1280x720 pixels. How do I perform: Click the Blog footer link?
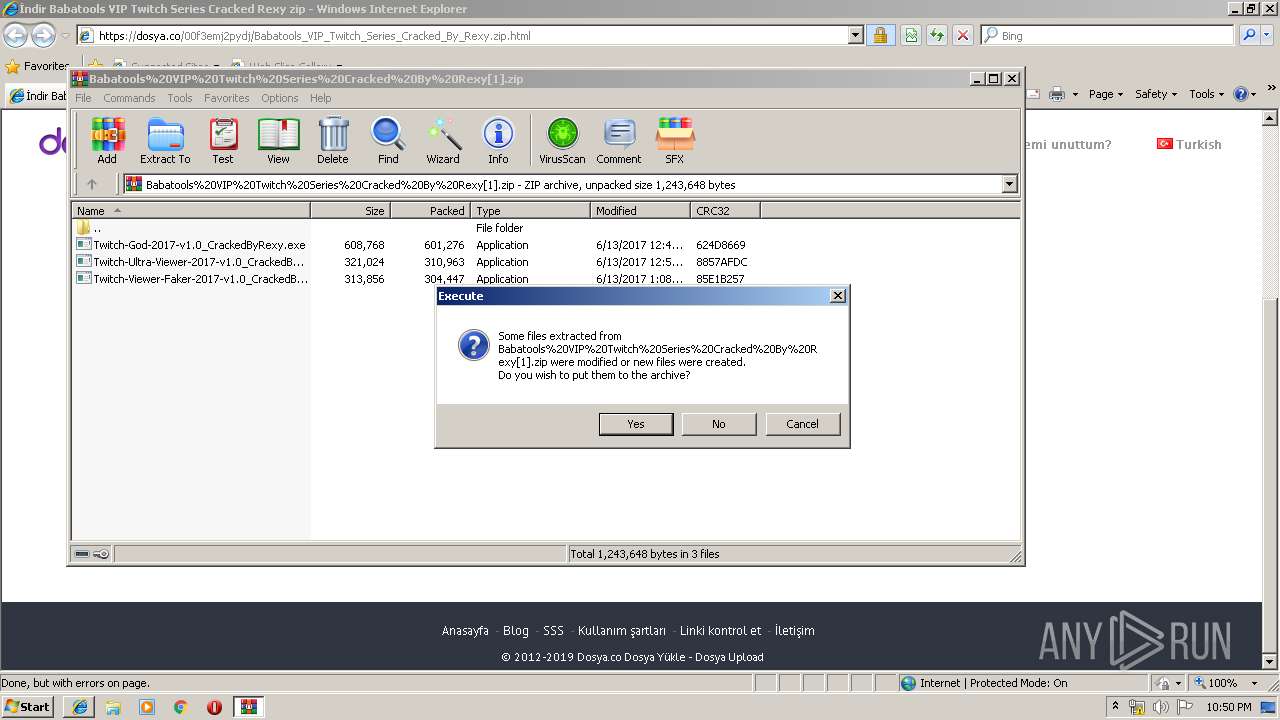(x=516, y=631)
